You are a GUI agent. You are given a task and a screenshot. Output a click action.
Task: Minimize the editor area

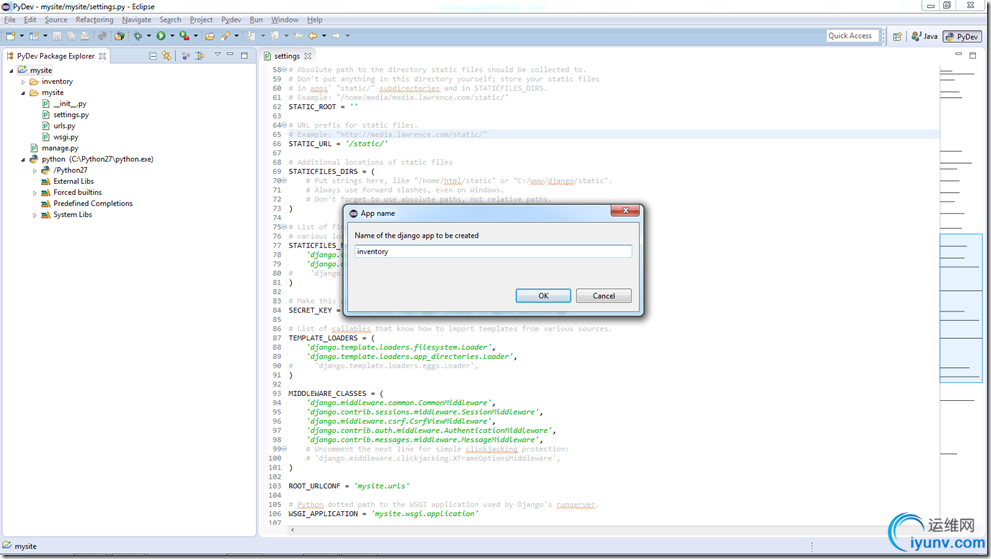(x=958, y=55)
